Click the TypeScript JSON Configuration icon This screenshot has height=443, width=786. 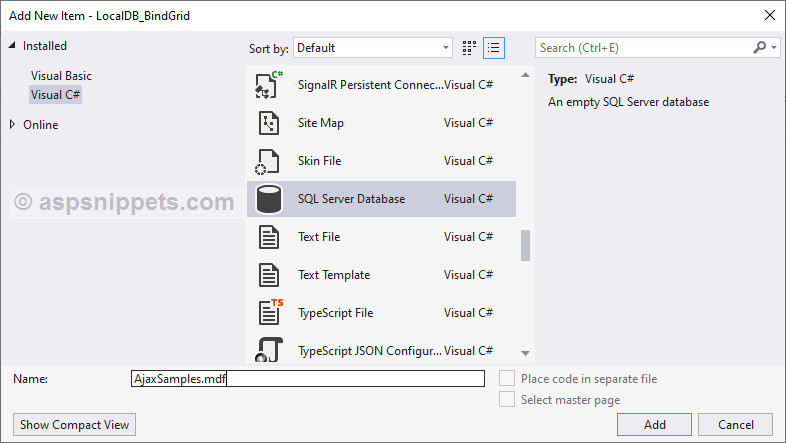tap(269, 350)
